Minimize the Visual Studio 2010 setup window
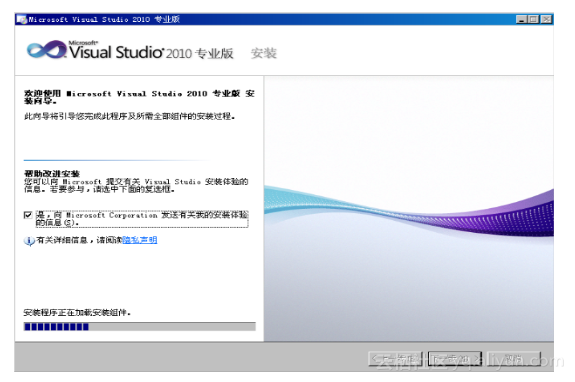 point(521,19)
